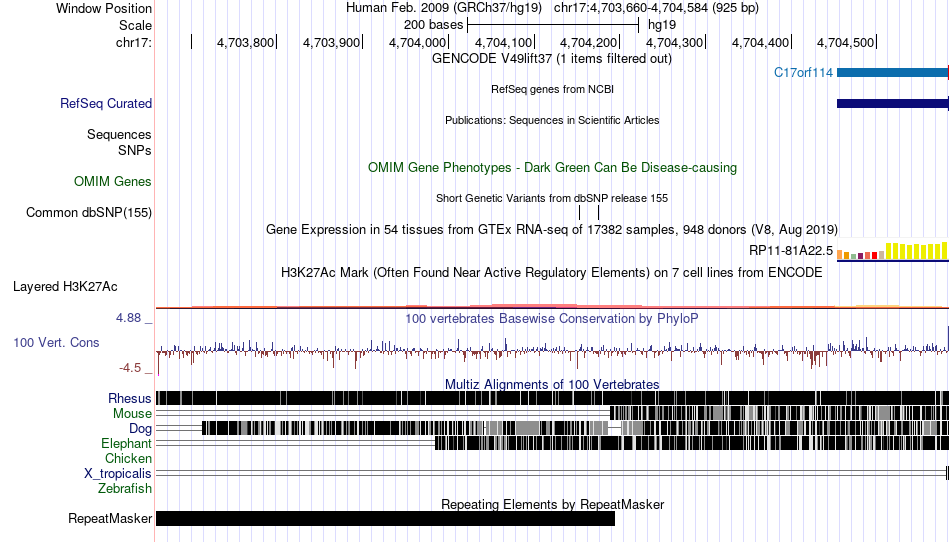Open the GENCODE V49lift37 track title
950x542 pixels.
(x=552, y=59)
